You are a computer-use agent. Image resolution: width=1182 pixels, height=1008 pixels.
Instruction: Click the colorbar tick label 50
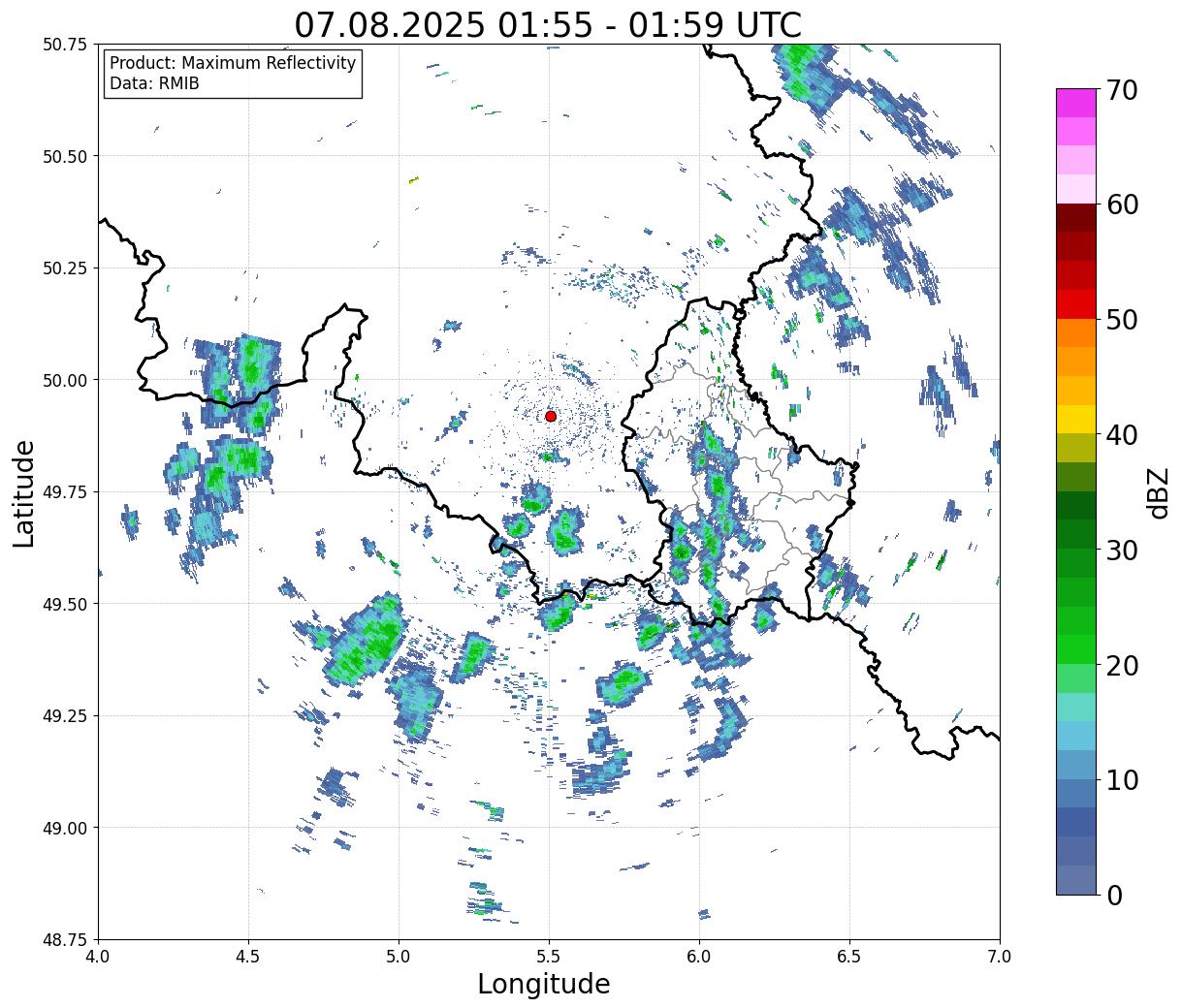tap(1122, 320)
